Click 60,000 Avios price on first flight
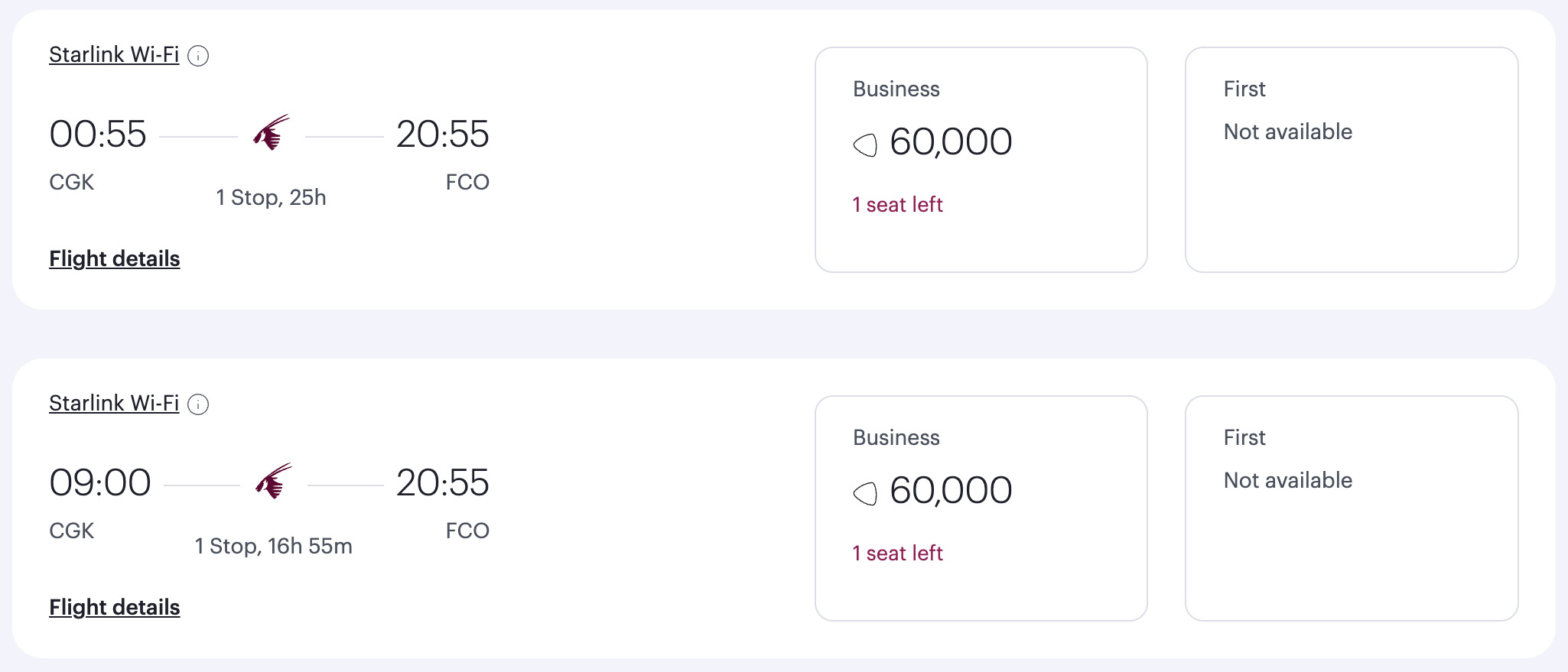Screen dimensions: 1568x672 (951, 142)
